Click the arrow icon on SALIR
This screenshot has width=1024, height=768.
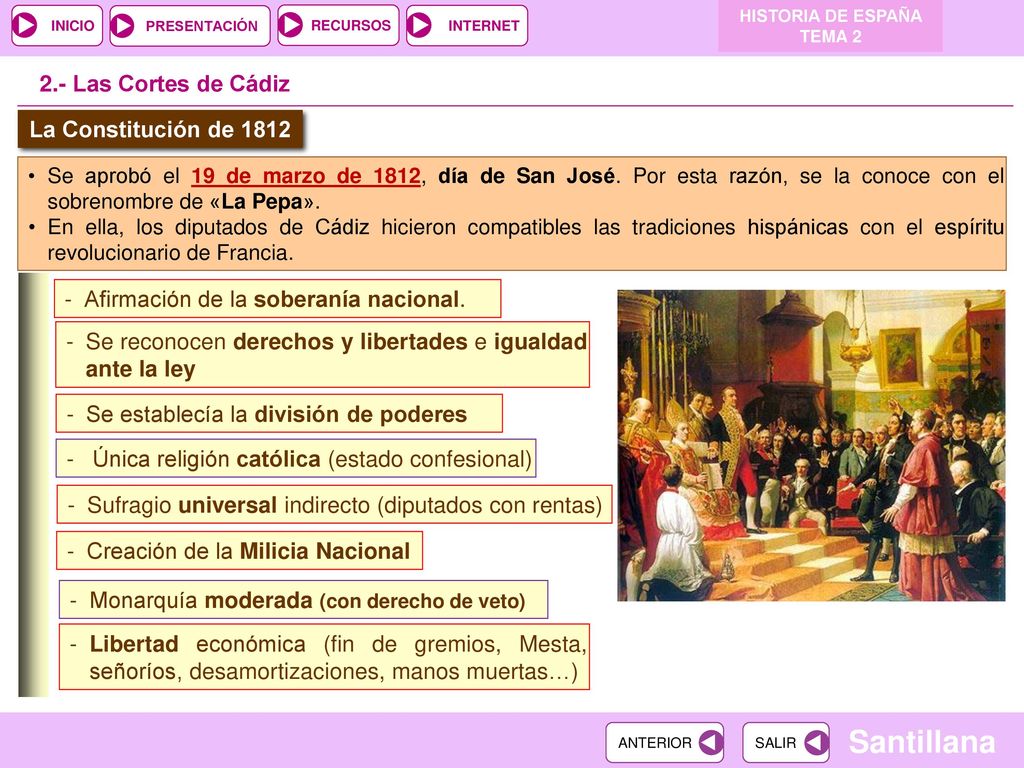pyautogui.click(x=816, y=743)
